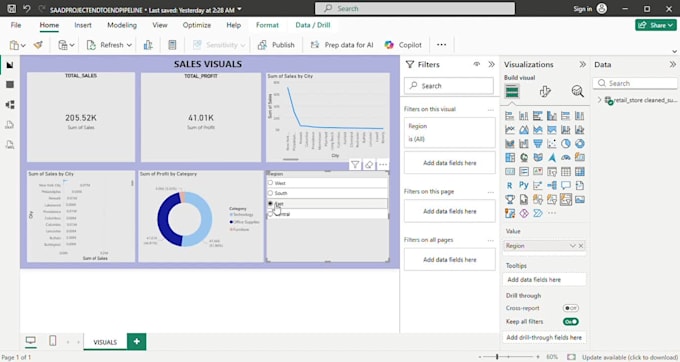
Task: Open the File menu
Action: click(16, 25)
